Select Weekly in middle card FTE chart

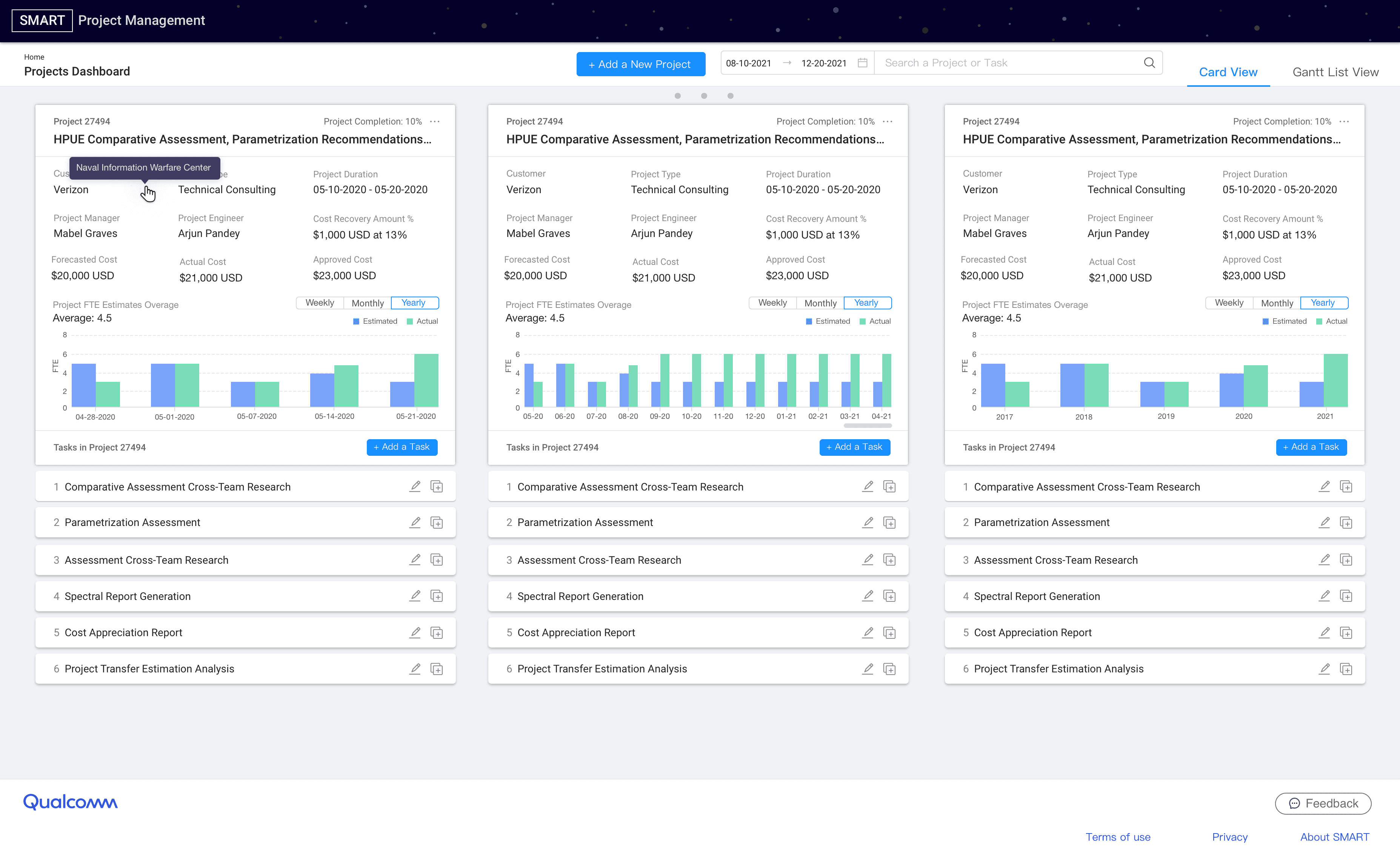772,303
